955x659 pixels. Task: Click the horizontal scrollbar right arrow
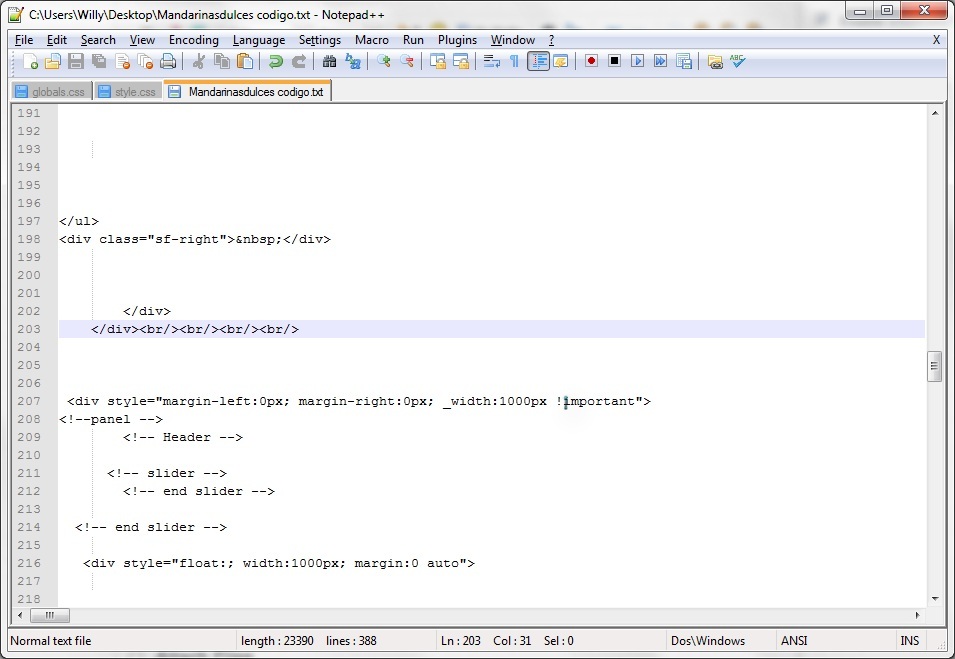918,615
